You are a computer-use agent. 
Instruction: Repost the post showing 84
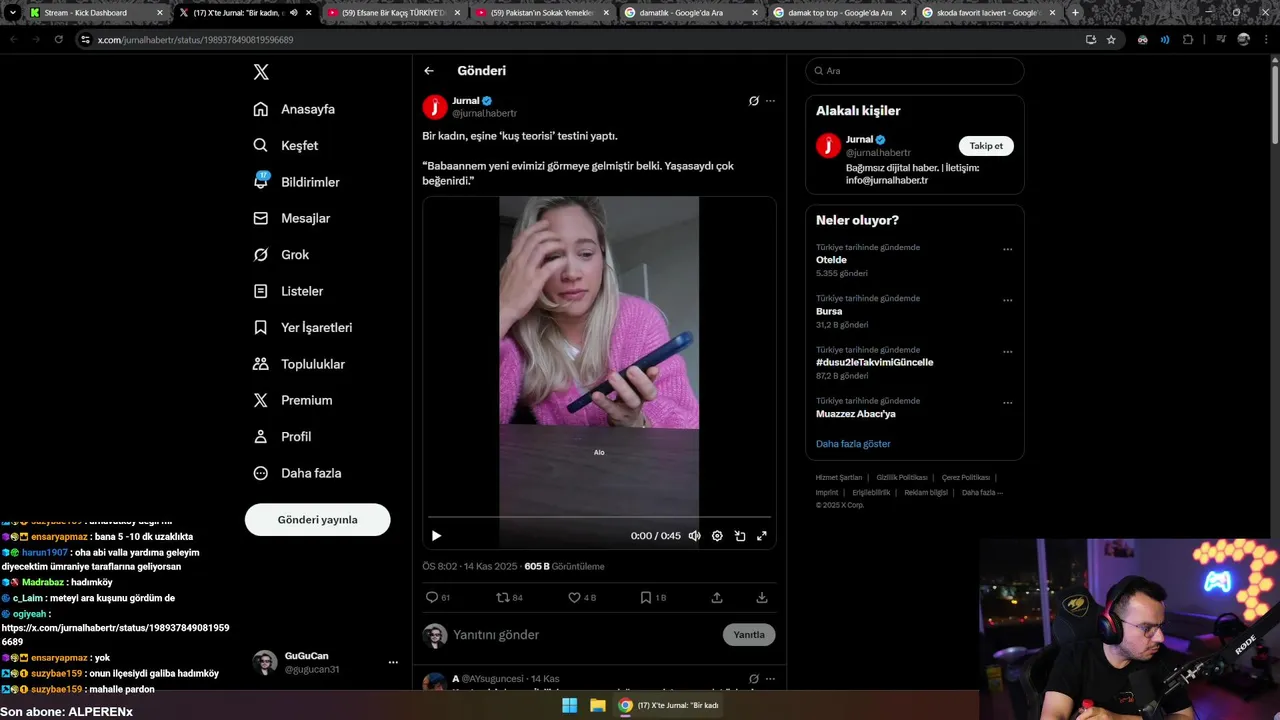click(510, 597)
